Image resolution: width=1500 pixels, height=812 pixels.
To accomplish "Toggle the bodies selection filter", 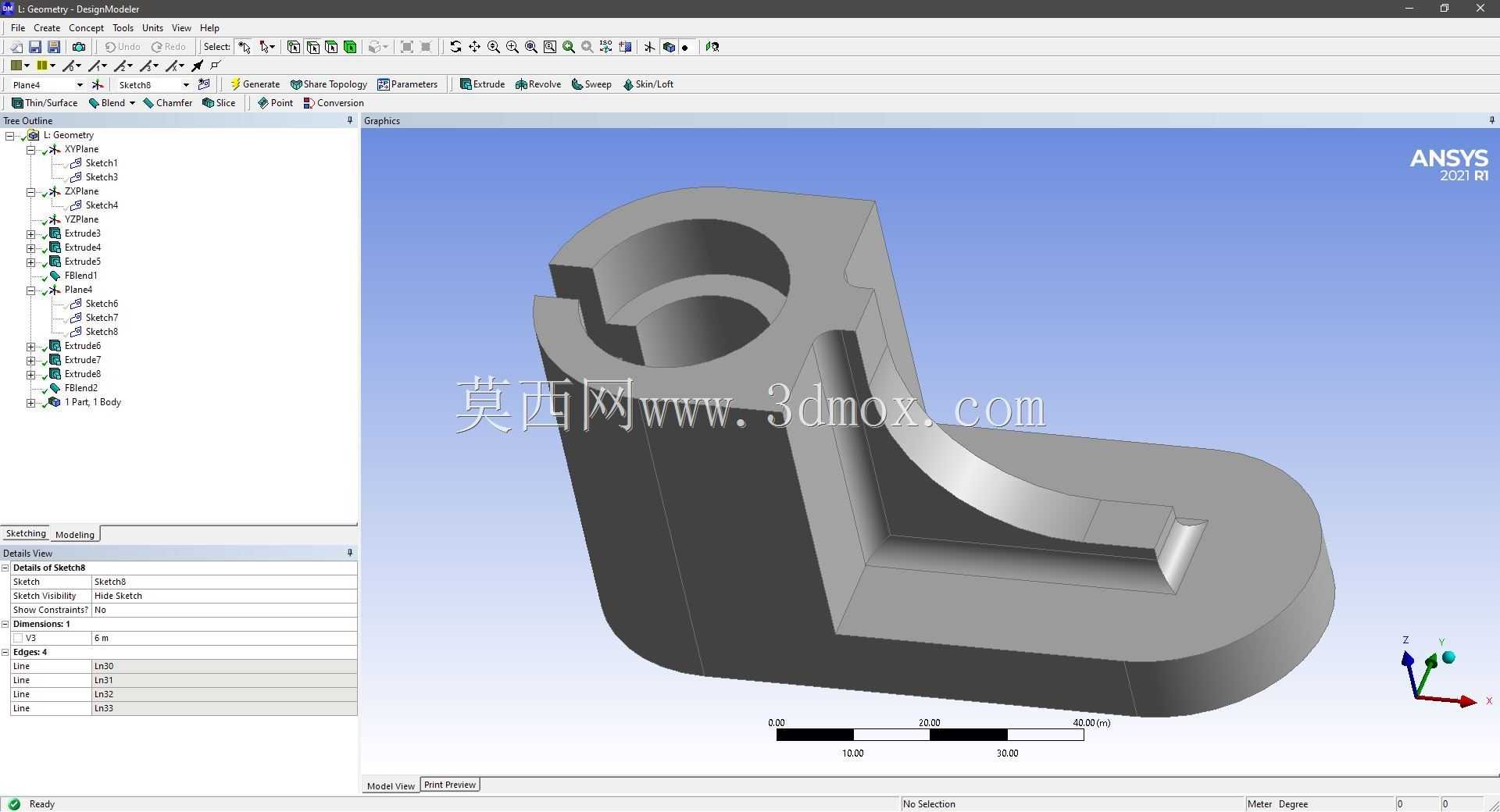I will [350, 47].
